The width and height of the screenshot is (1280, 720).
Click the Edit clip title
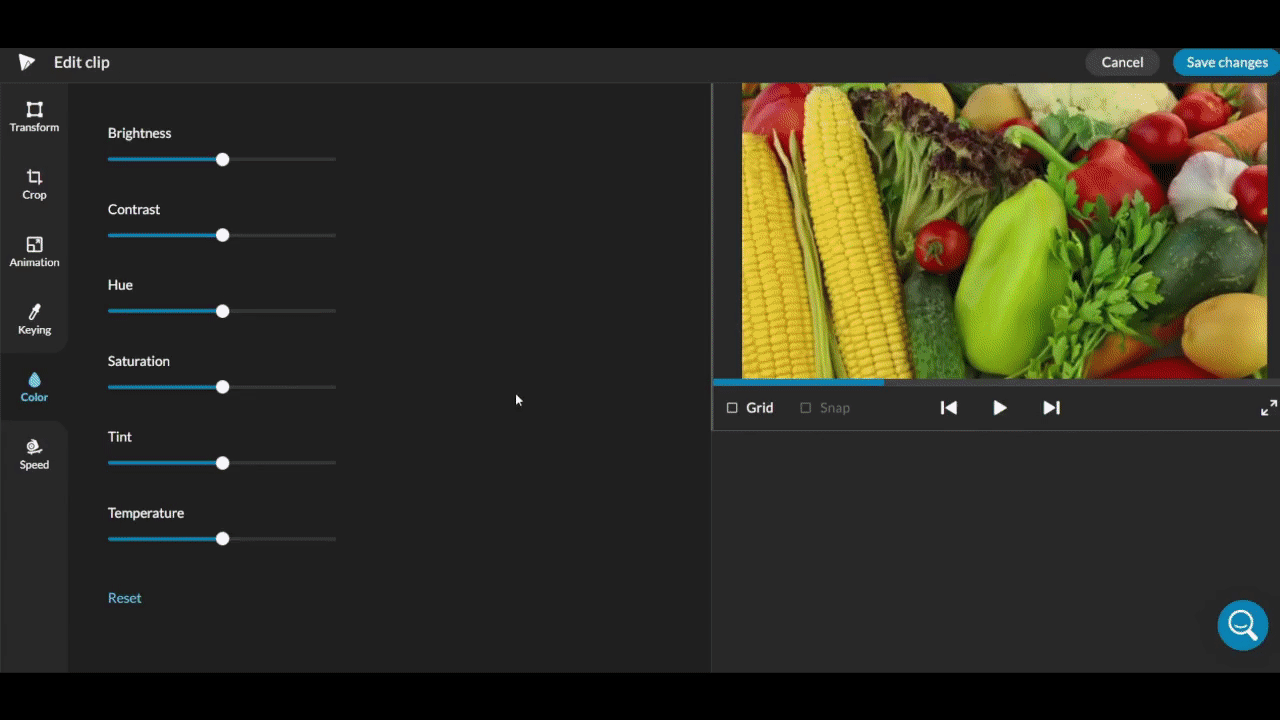[82, 62]
